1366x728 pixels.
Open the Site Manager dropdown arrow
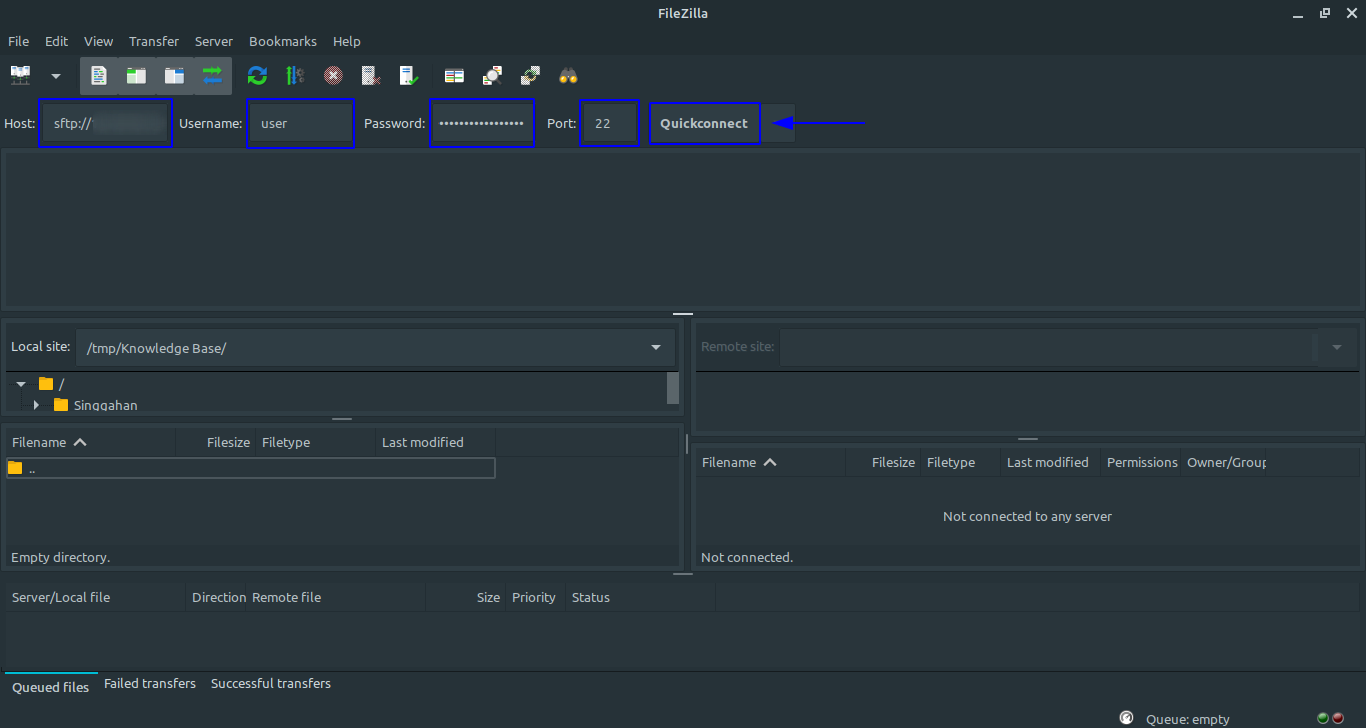(x=56, y=76)
